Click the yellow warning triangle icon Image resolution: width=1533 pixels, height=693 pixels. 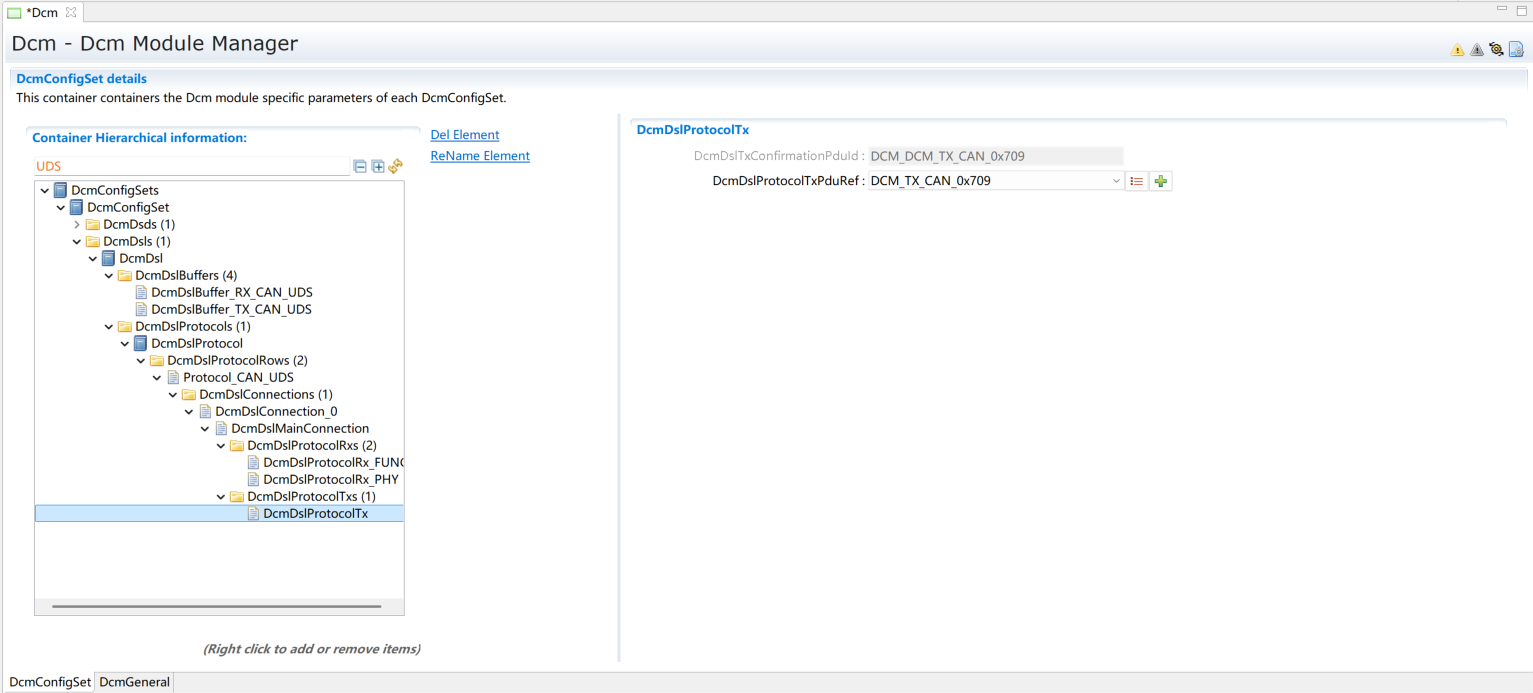click(1457, 49)
